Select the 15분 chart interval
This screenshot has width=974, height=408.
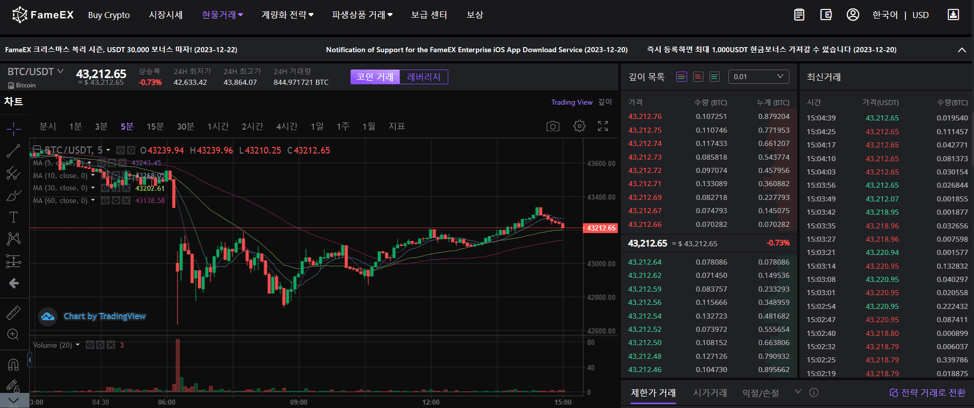[155, 127]
